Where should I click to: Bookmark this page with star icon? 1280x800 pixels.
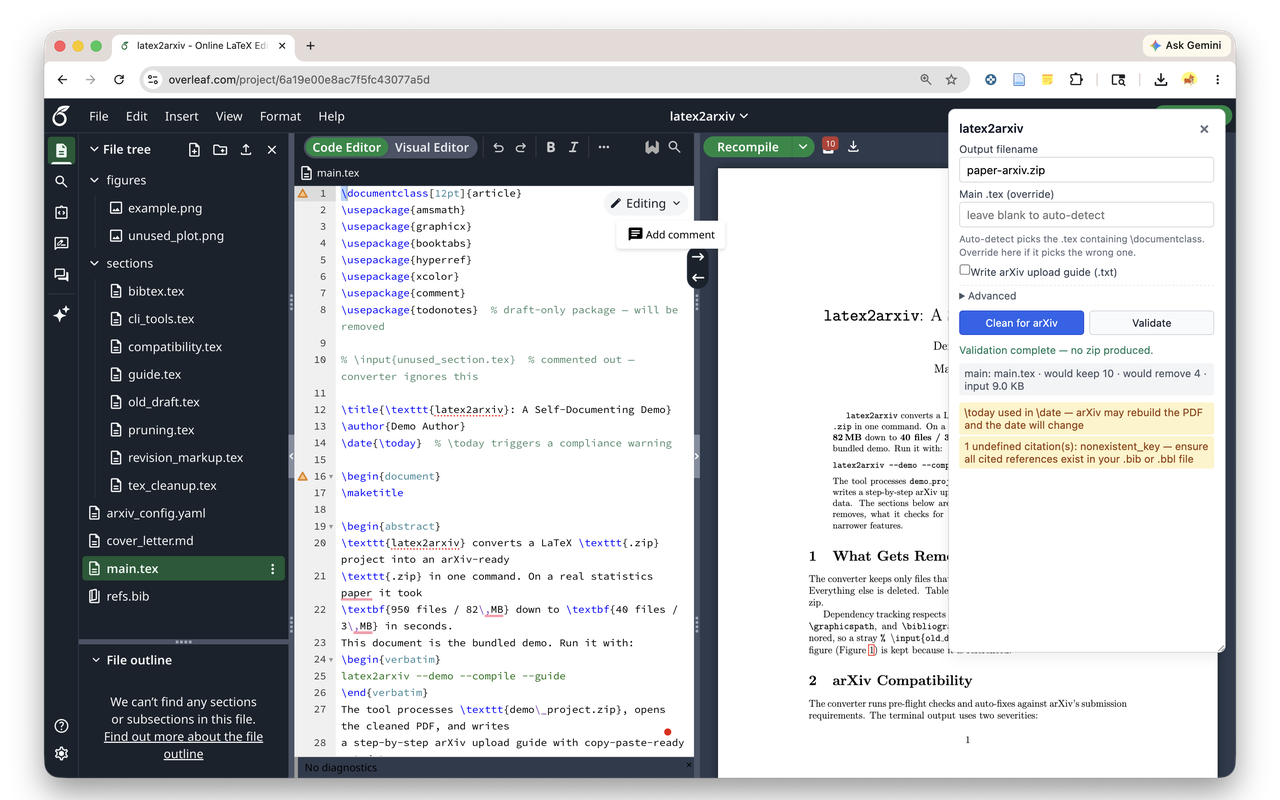pos(951,79)
